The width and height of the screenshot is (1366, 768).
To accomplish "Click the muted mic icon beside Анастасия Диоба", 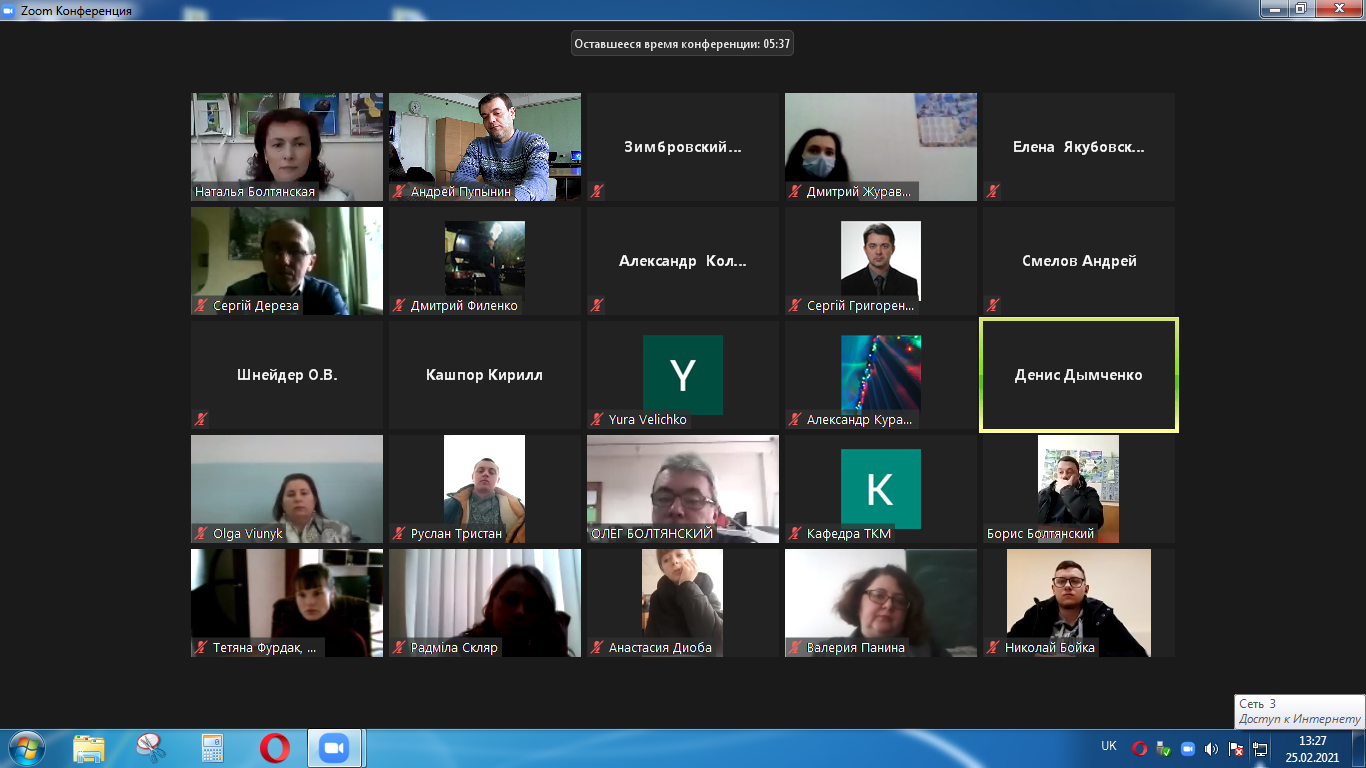I will pos(597,647).
